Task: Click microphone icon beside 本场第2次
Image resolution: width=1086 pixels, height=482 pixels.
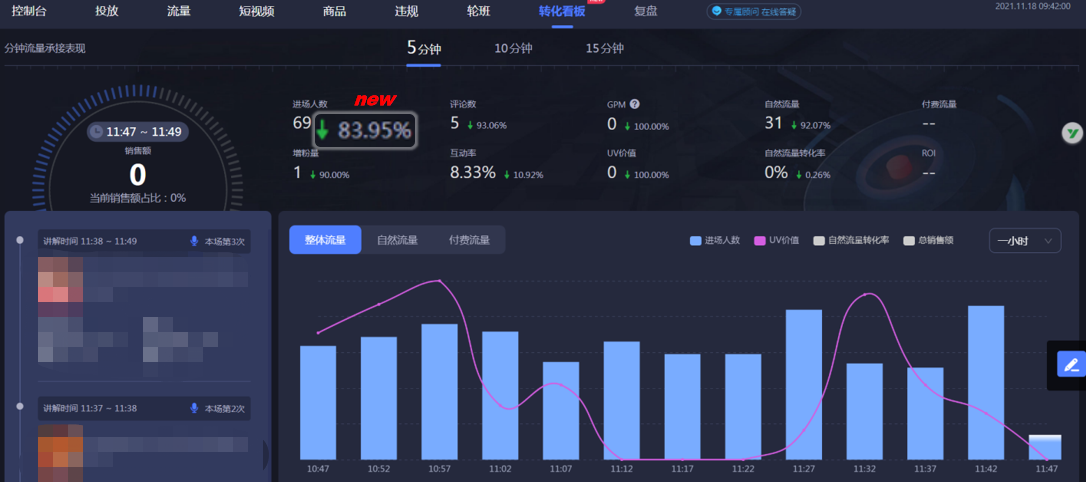Action: (194, 408)
